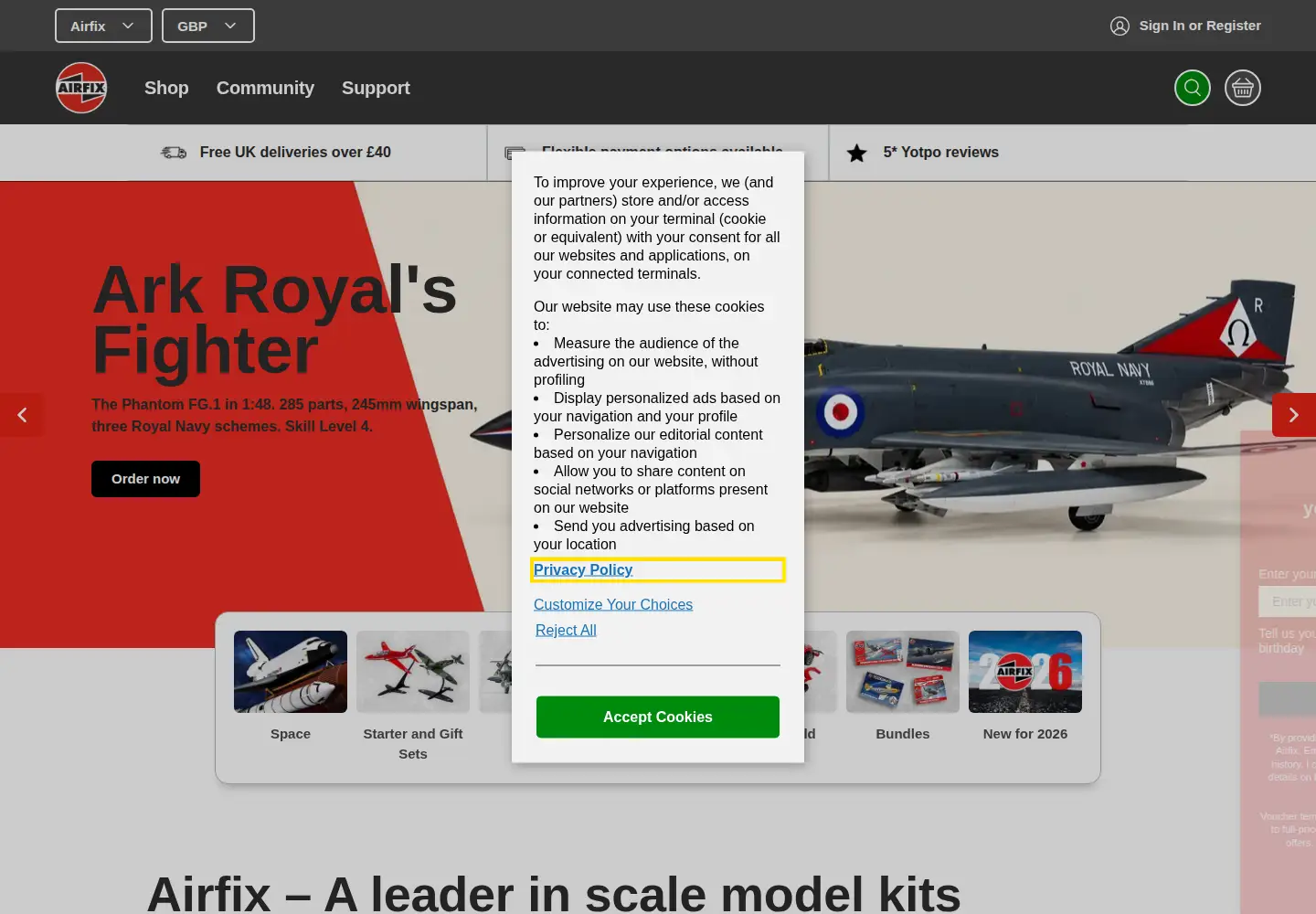Image resolution: width=1316 pixels, height=914 pixels.
Task: Click 'Starter and Gift Sets' label
Action: (x=413, y=744)
